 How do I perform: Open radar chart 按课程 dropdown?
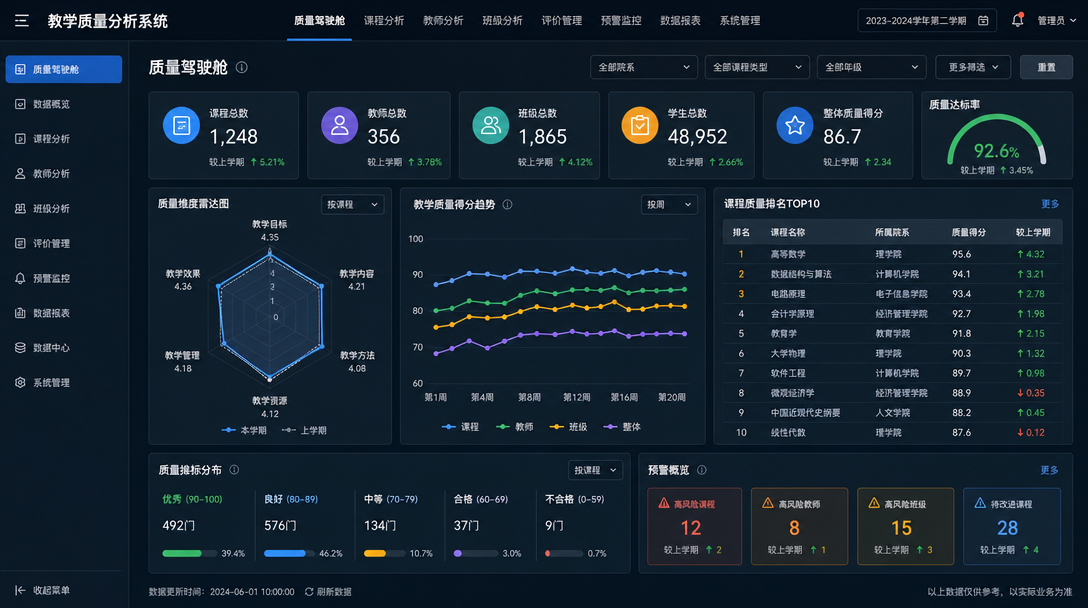click(352, 205)
